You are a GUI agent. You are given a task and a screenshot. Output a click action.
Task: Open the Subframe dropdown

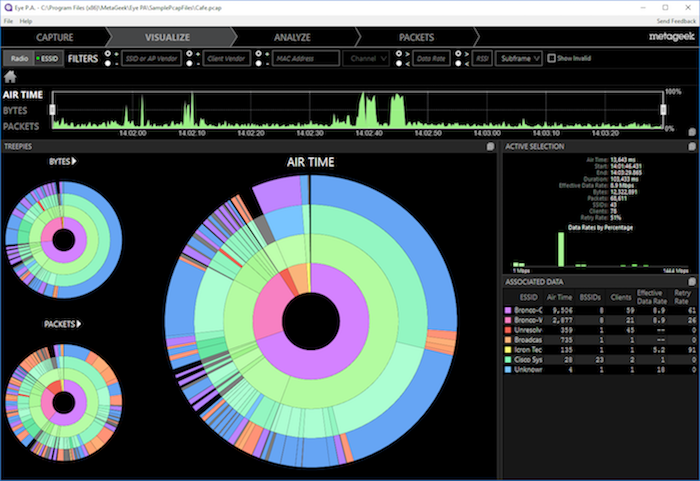(519, 59)
